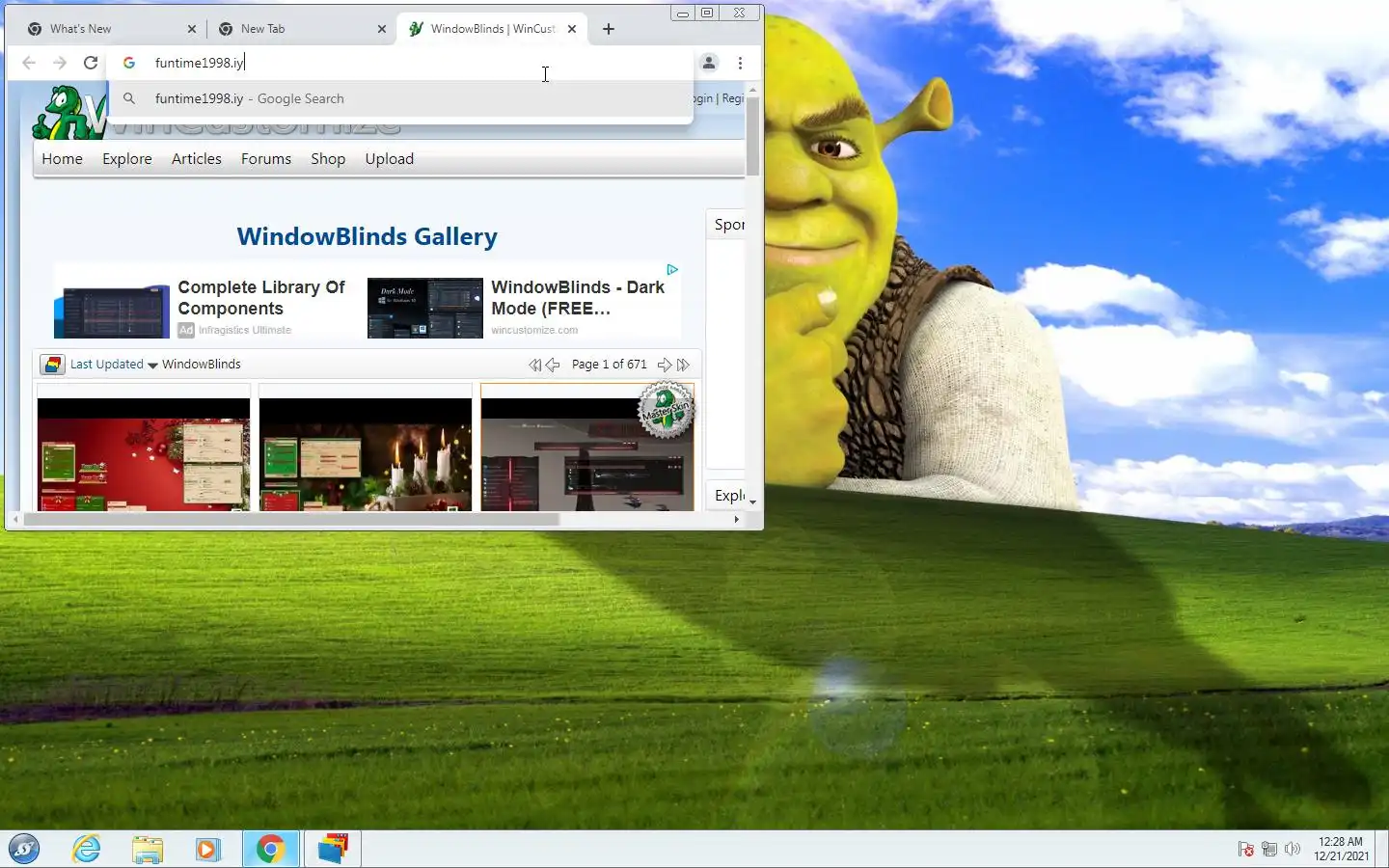Open the candles skin thumbnail

(x=366, y=448)
